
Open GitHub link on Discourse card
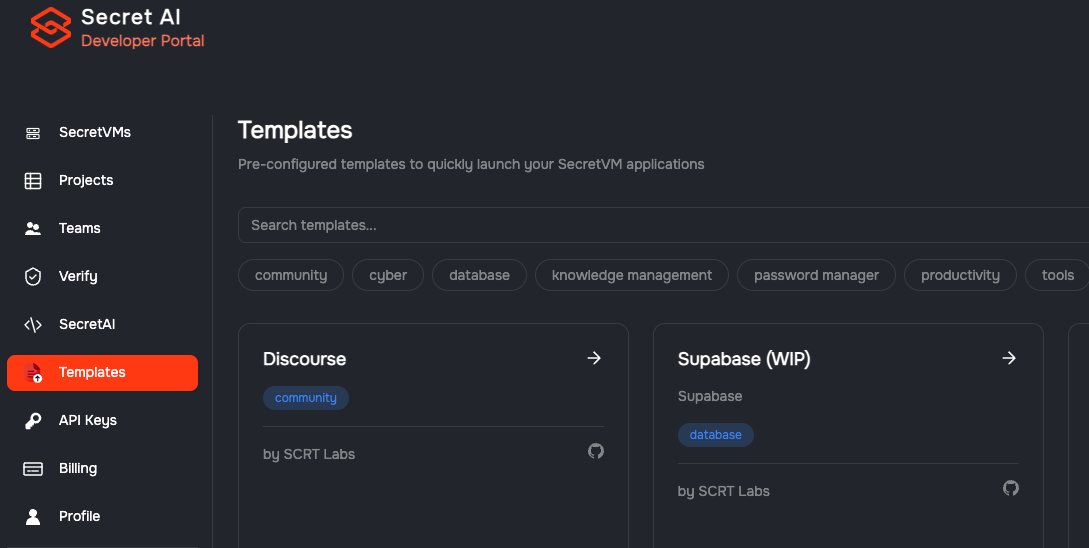[x=596, y=451]
